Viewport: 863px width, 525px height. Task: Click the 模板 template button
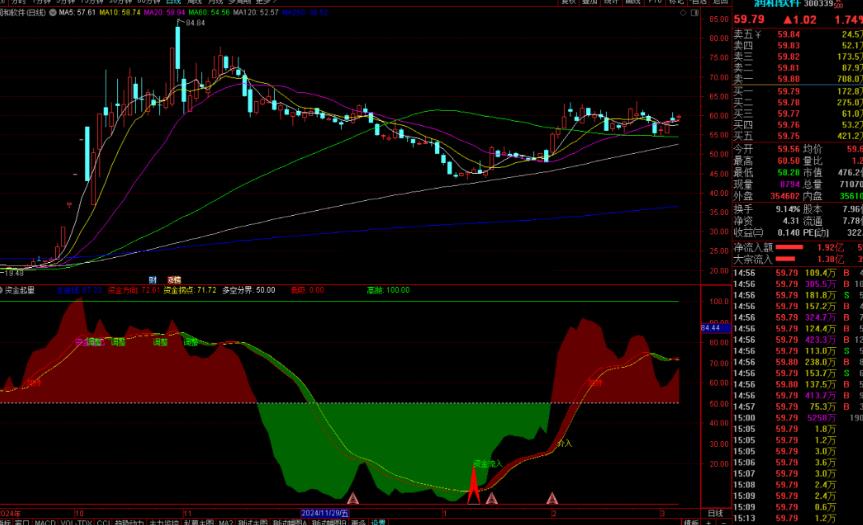click(691, 522)
